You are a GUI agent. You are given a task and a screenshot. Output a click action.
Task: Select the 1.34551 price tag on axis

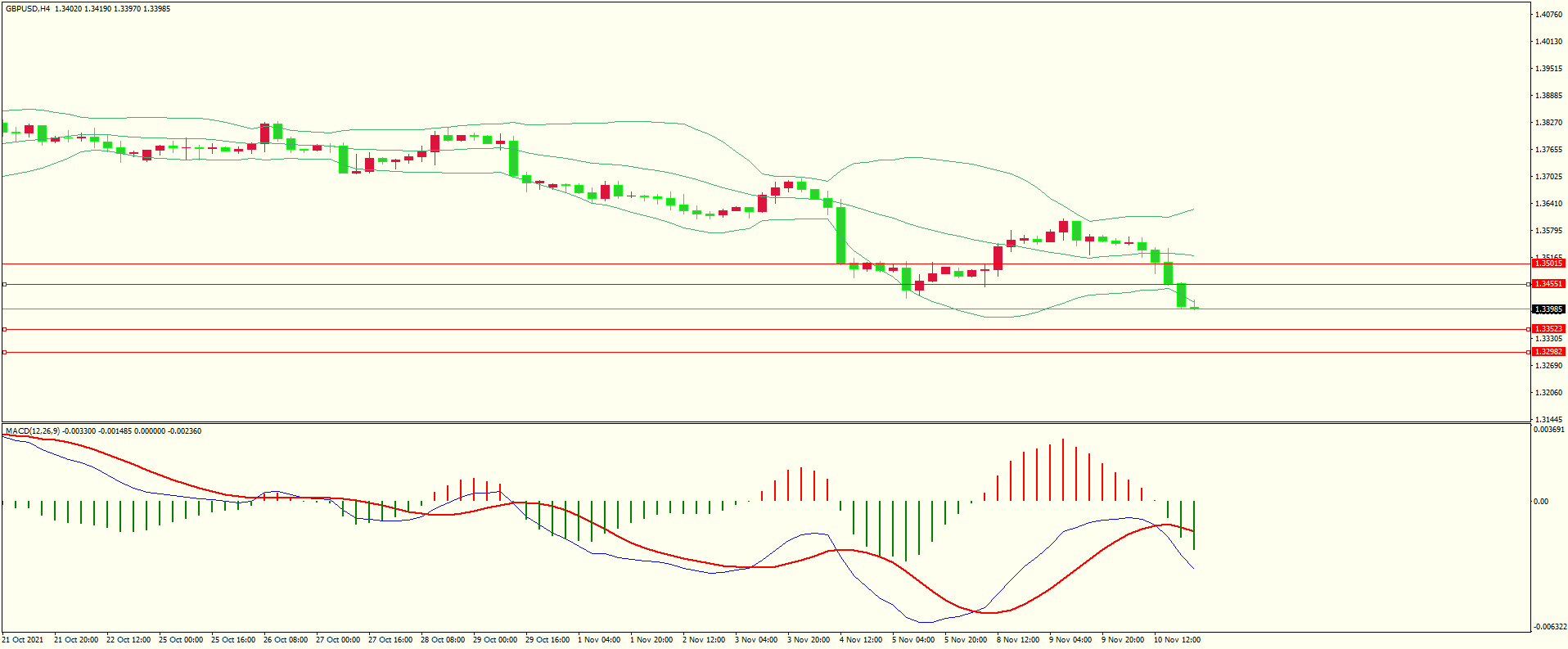pos(1548,284)
